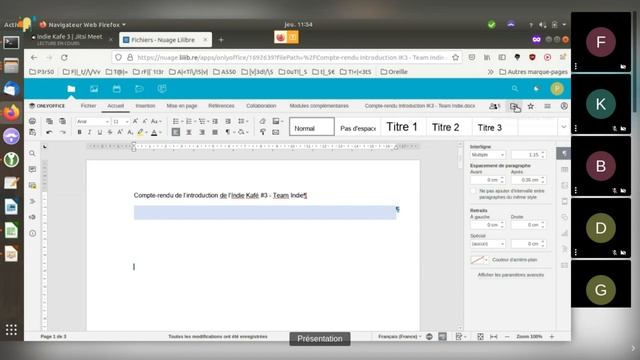Zoom in with plus in status bar
The image size is (640, 360).
(x=552, y=337)
